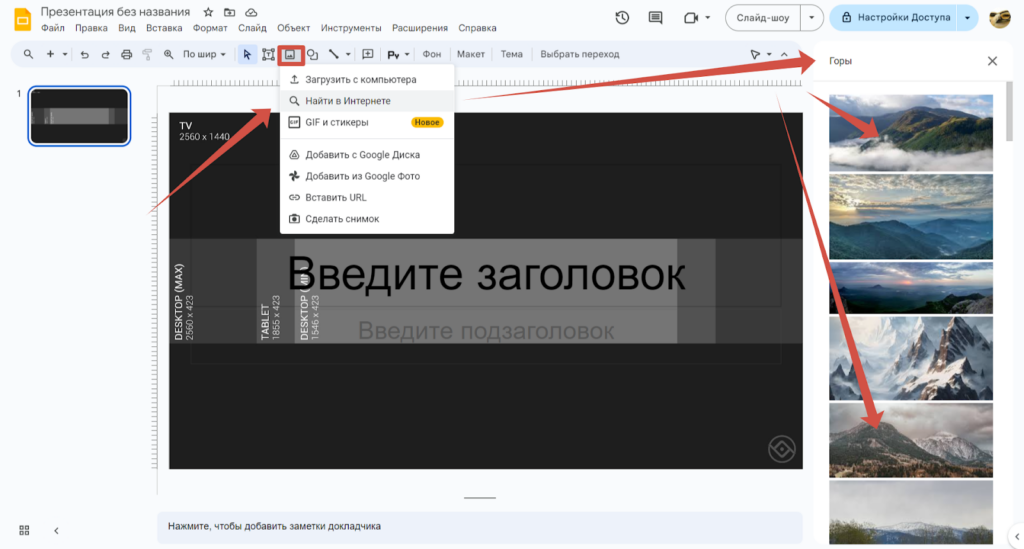The width and height of the screenshot is (1024, 549).
Task: Select the paint format roller icon
Action: tap(147, 55)
